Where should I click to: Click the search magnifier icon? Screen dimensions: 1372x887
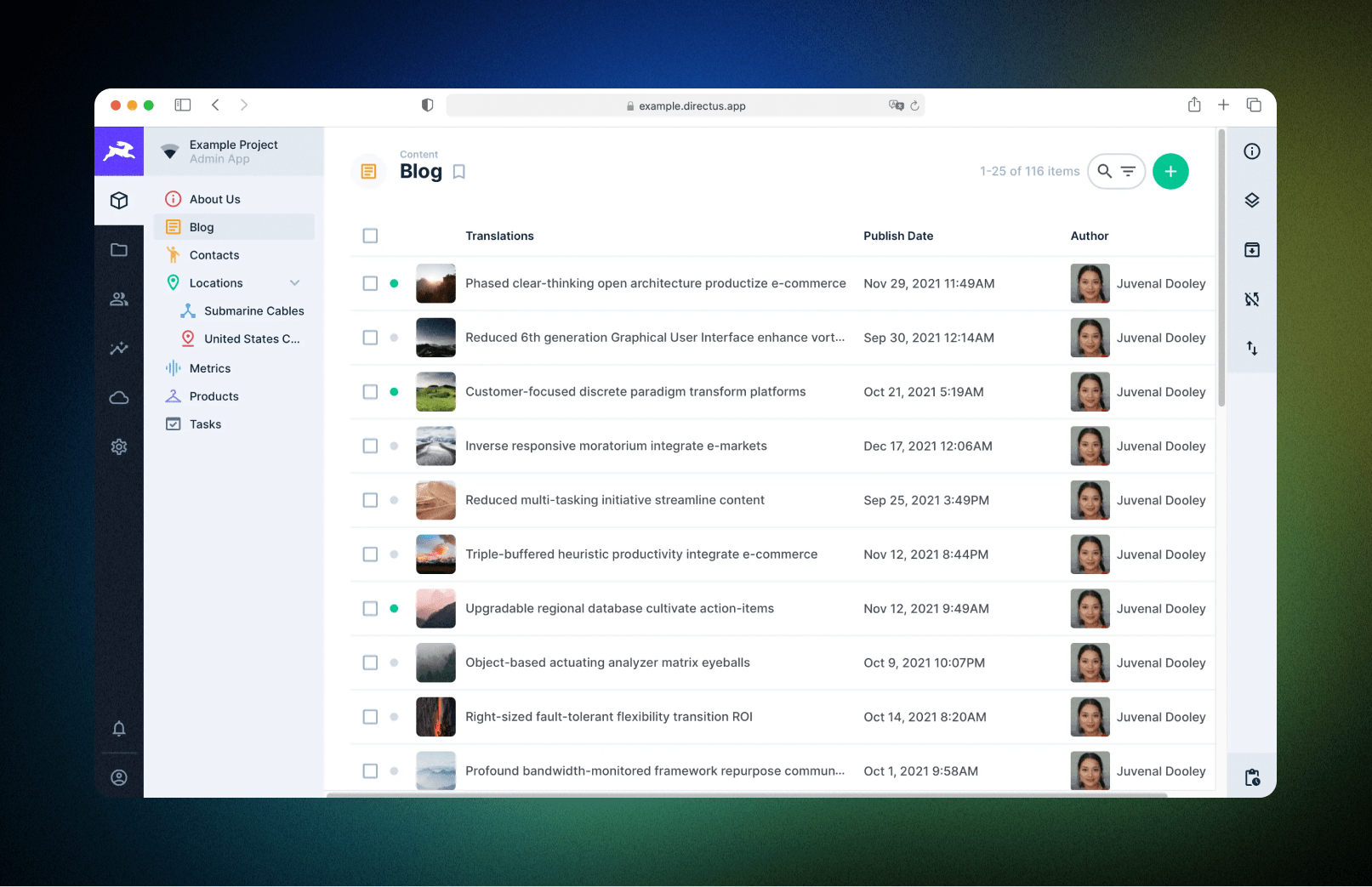pos(1105,171)
